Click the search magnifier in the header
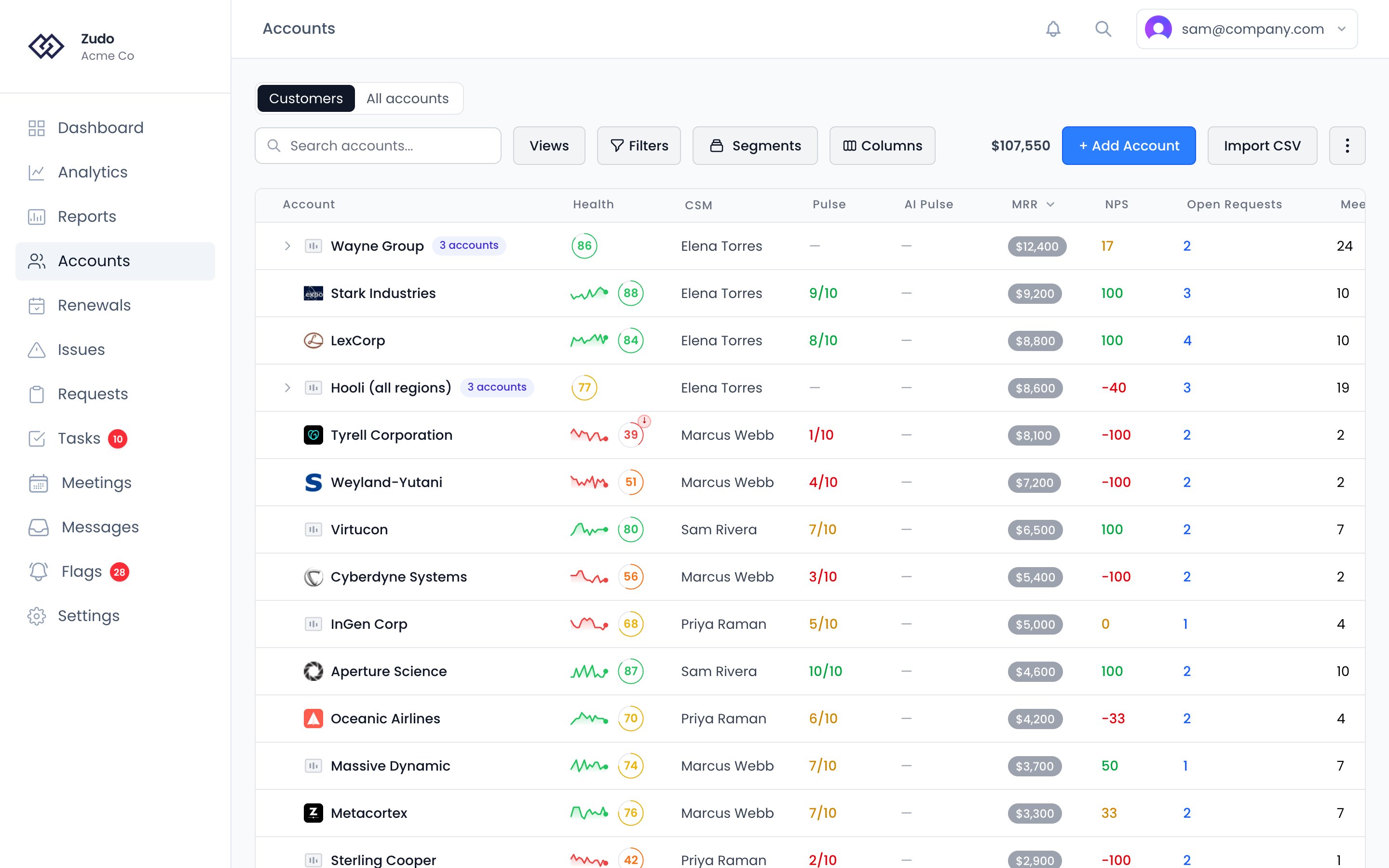This screenshot has width=1389, height=868. (x=1103, y=29)
